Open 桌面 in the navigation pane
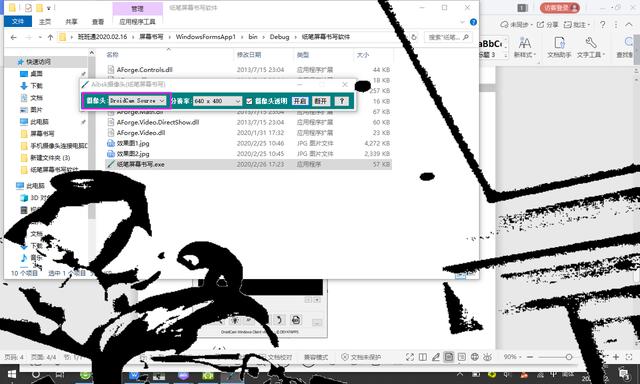640x384 pixels. click(x=36, y=74)
